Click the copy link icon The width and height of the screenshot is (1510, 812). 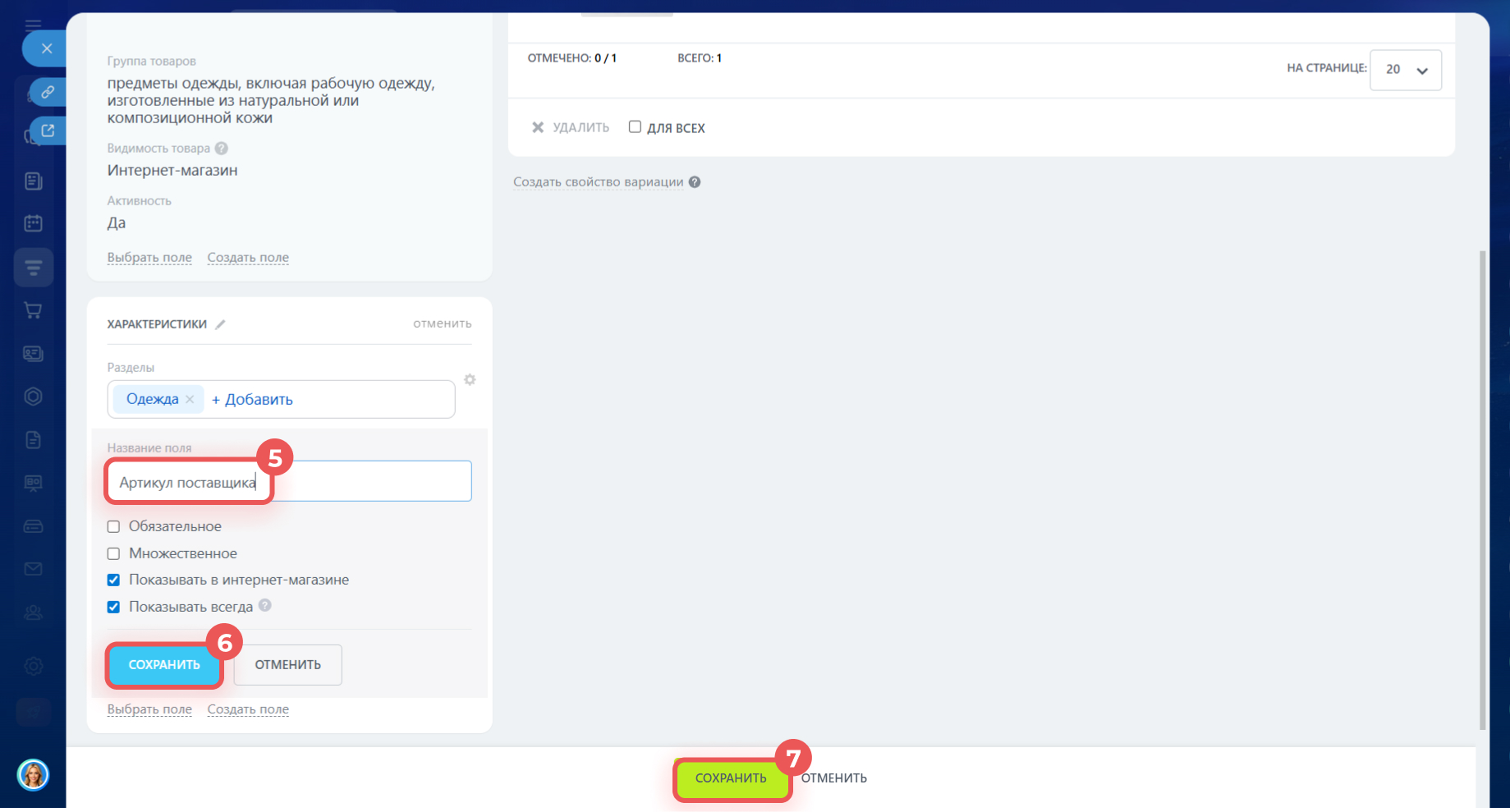tap(48, 92)
